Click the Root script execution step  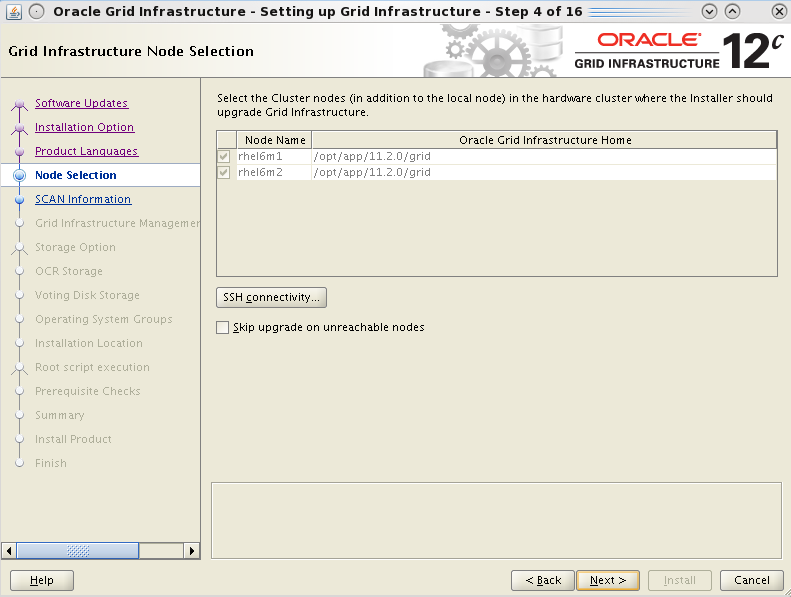92,367
